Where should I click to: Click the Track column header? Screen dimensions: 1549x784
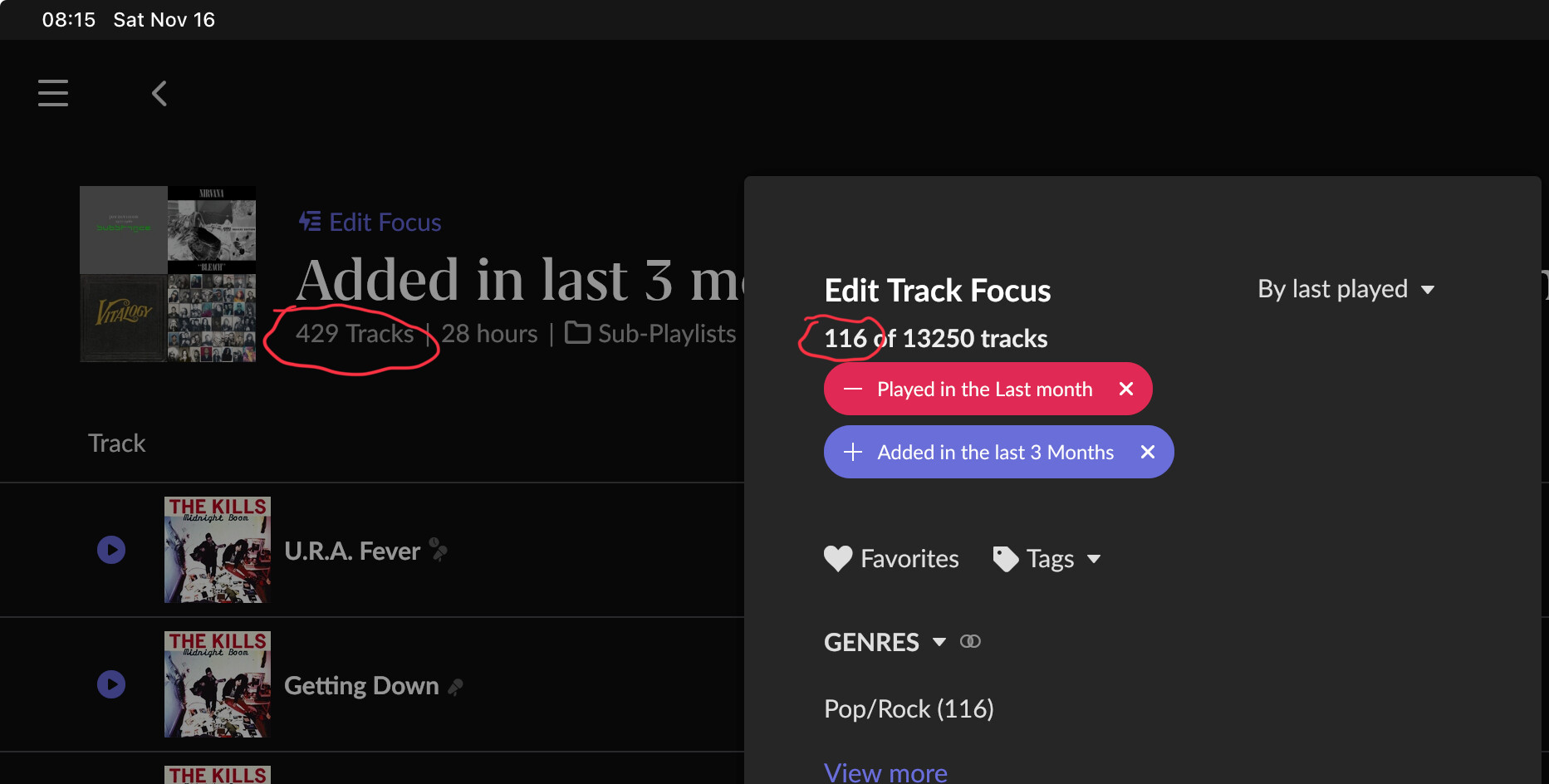click(116, 442)
